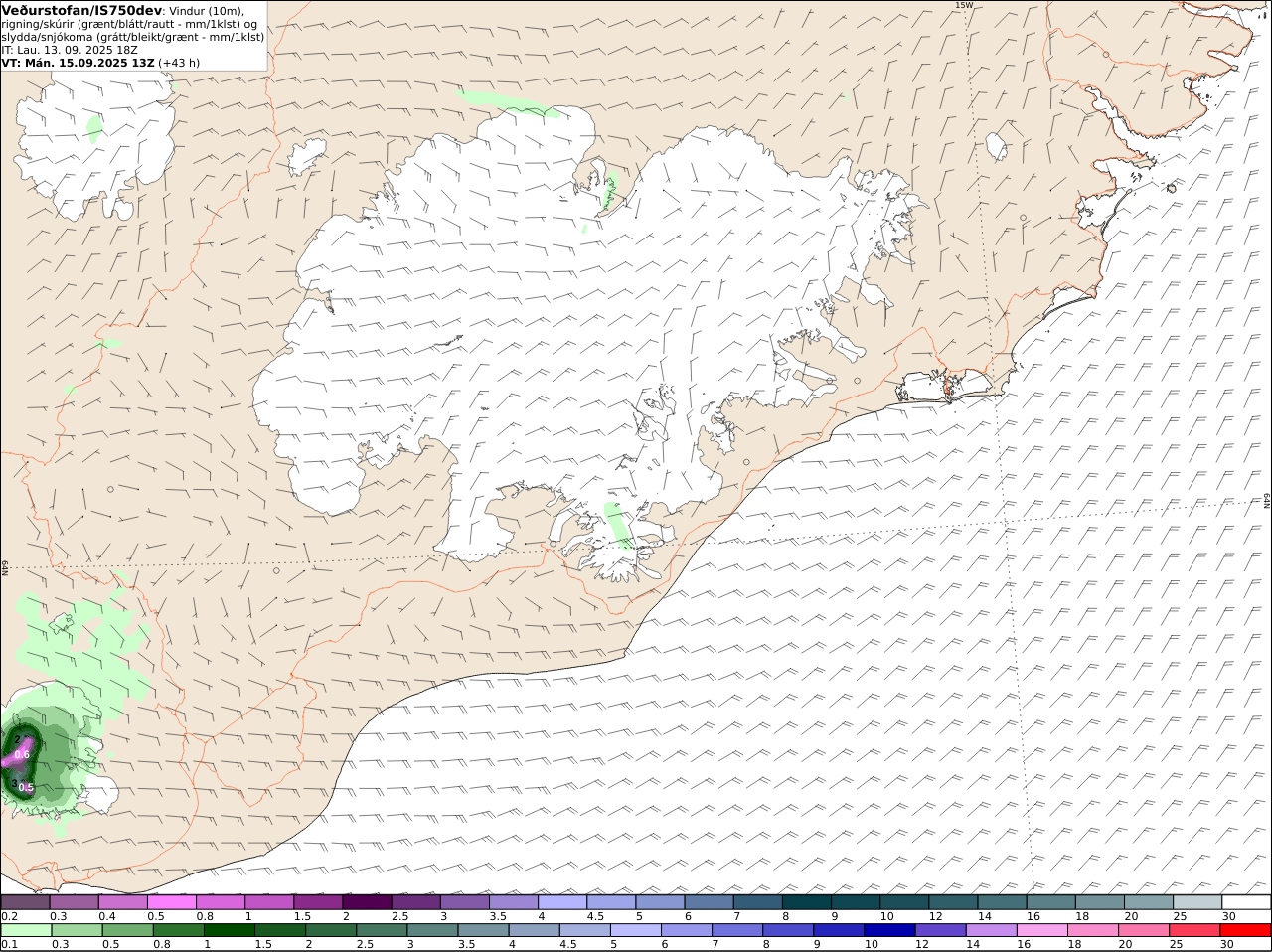Click the 'IT: Lau. 13. 09. 2025 18Z' line
This screenshot has width=1272, height=952.
point(70,49)
